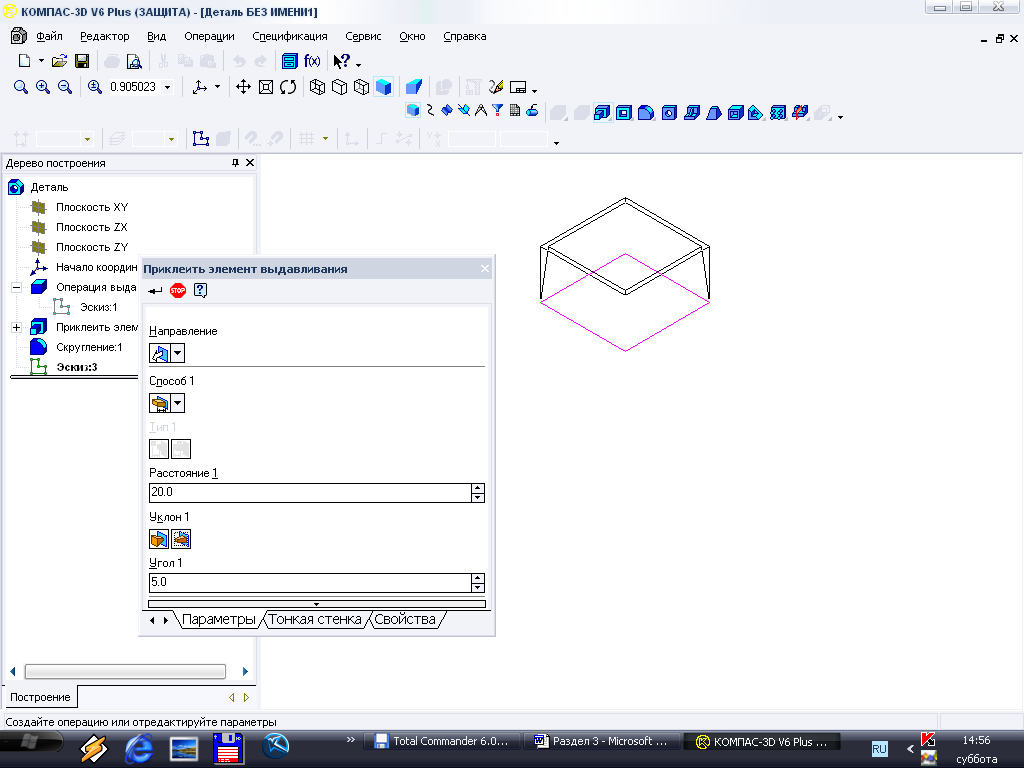Switch display to thin hidden lines mode
Viewport: 1024px width, 768px height.
point(361,87)
